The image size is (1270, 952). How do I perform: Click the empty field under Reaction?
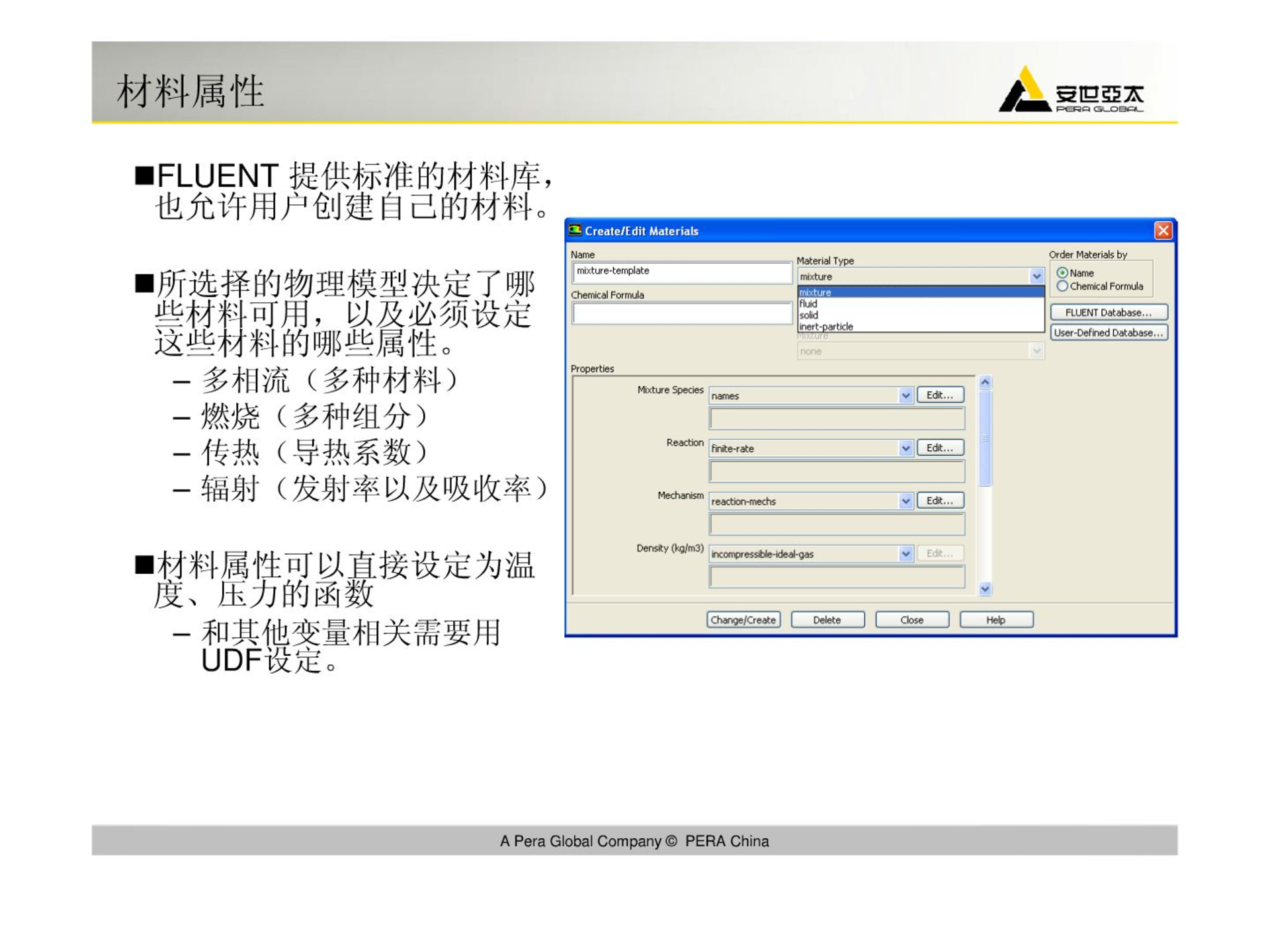[x=837, y=471]
